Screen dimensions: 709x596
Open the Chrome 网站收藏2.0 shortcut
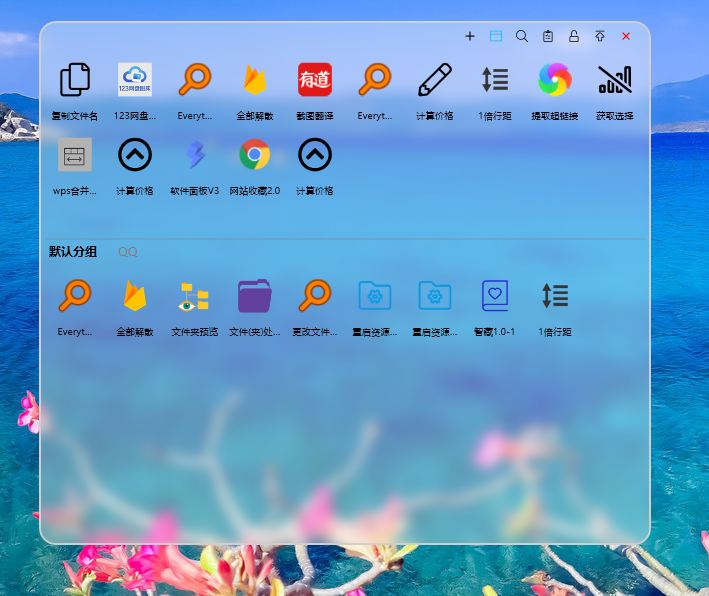255,155
